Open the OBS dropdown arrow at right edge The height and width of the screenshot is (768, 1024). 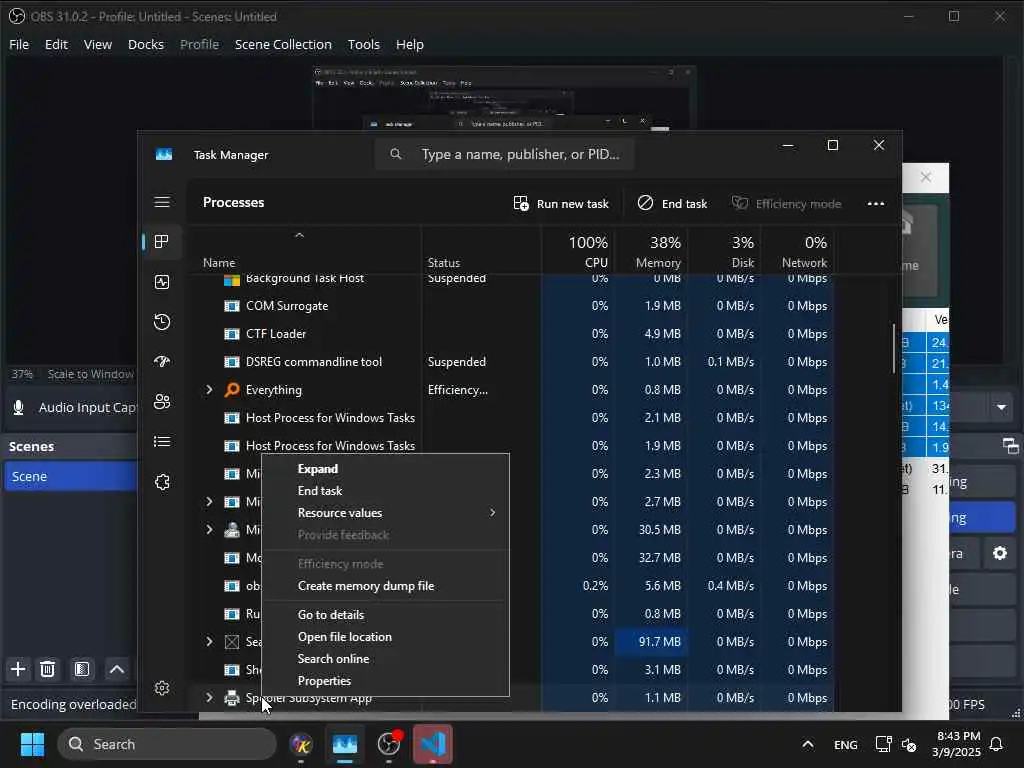[1001, 408]
